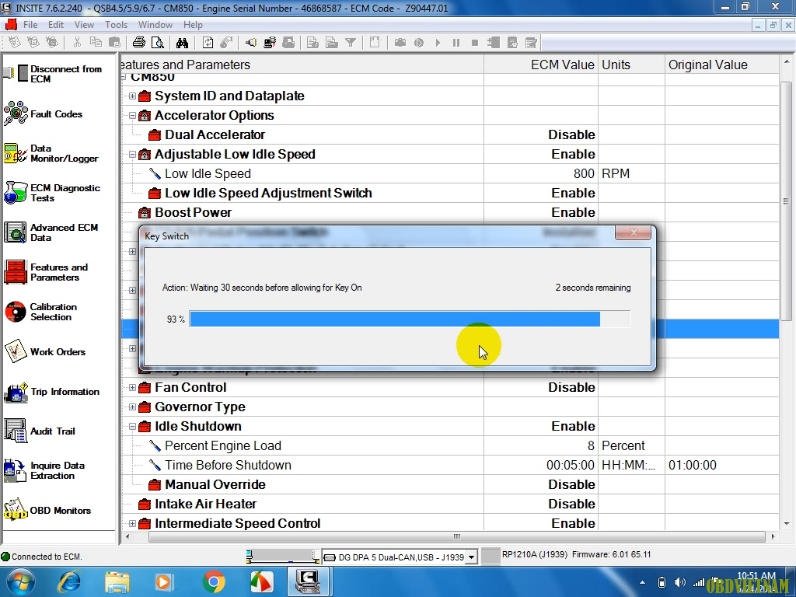Click the Paste toolbar icon

click(x=115, y=43)
